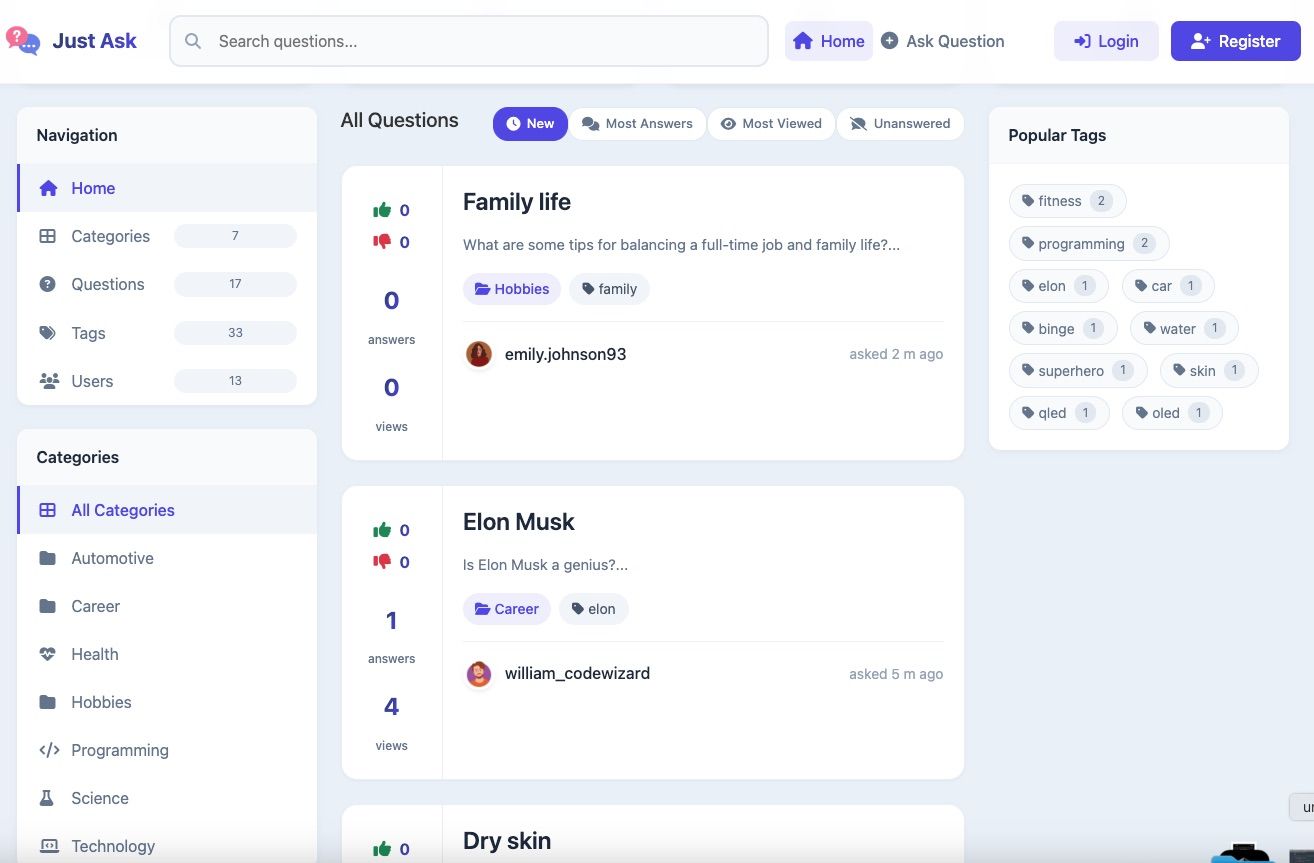This screenshot has width=1314, height=863.
Task: Open emily.johnson93 username link
Action: coord(565,354)
